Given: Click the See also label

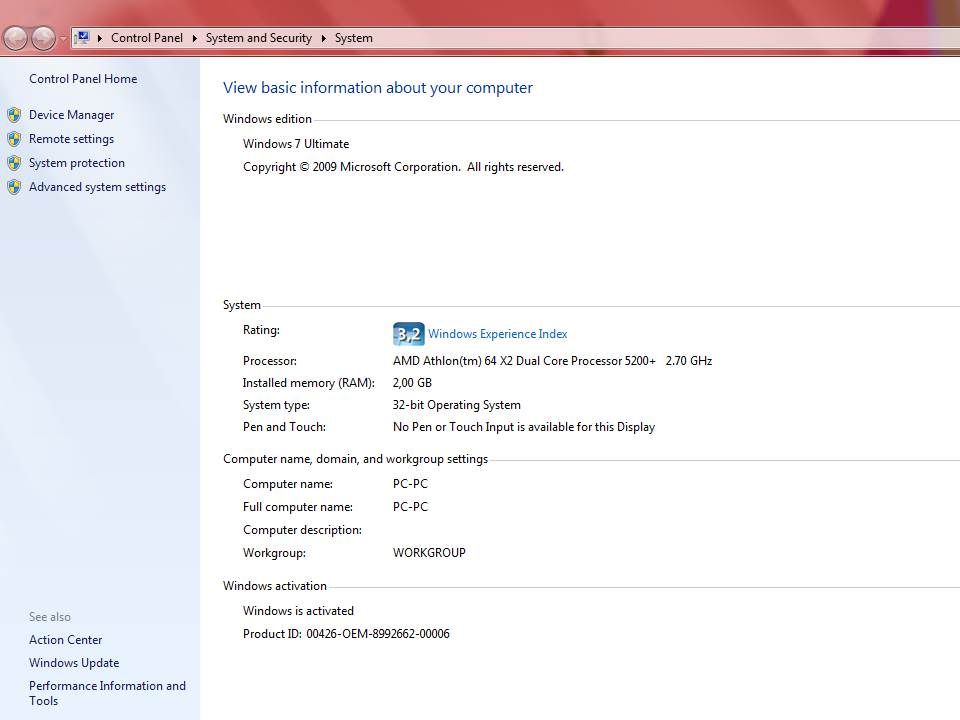Looking at the screenshot, I should 50,617.
